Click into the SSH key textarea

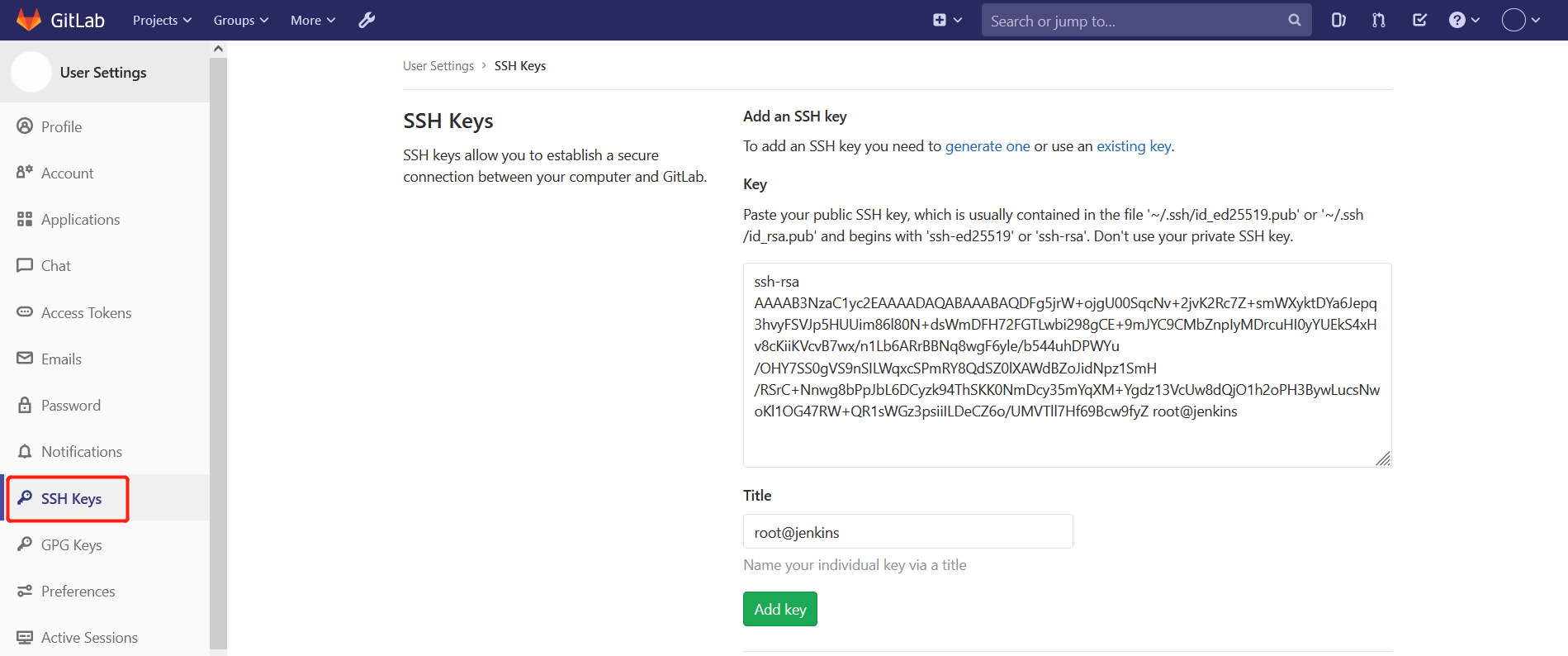[1067, 364]
